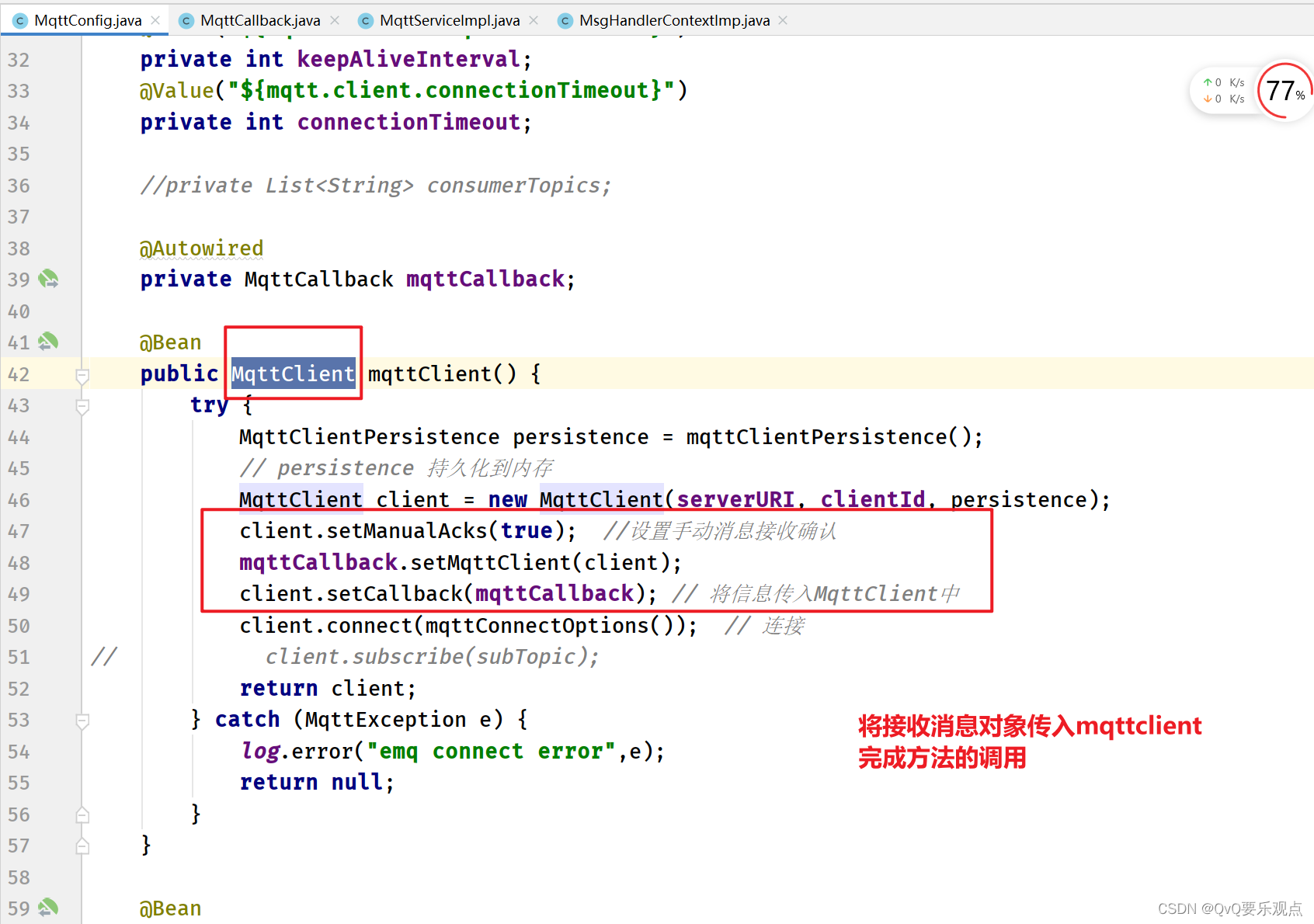Click the "emq connect error" string on line 54

pos(492,751)
